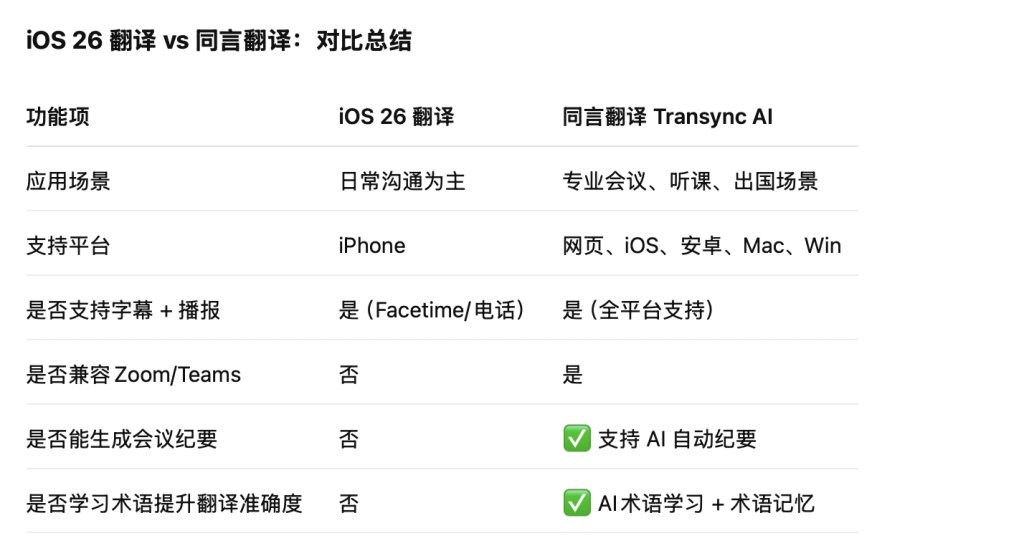Image resolution: width=1024 pixels, height=556 pixels.
Task: Click the 是否兼容 Zoom/Teams row label
Action: click(134, 374)
